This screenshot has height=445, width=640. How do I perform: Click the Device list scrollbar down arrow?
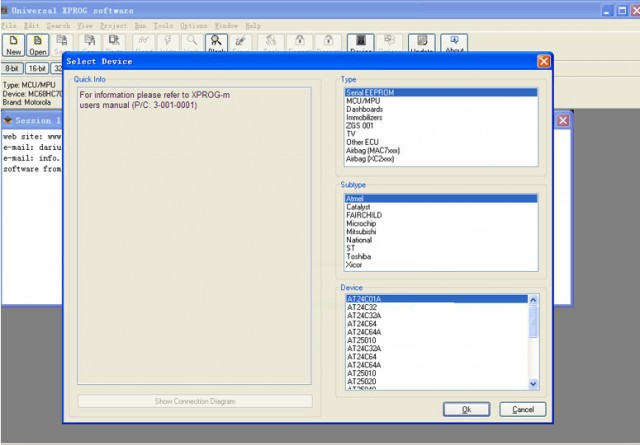pyautogui.click(x=533, y=384)
